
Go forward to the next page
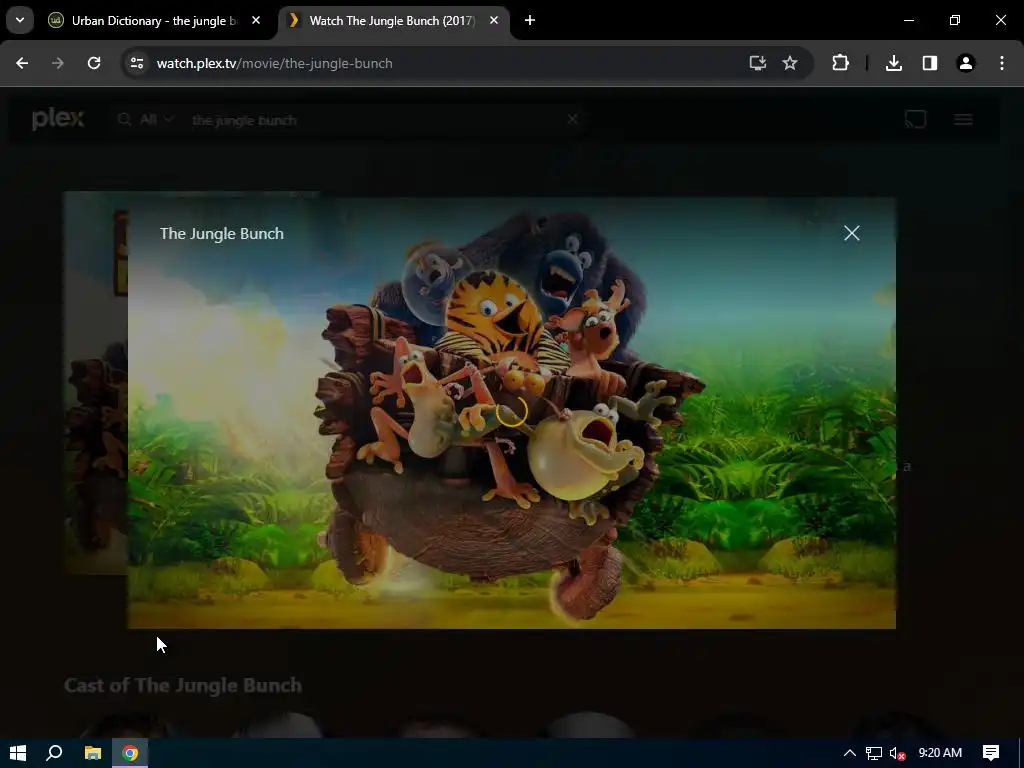tap(58, 63)
